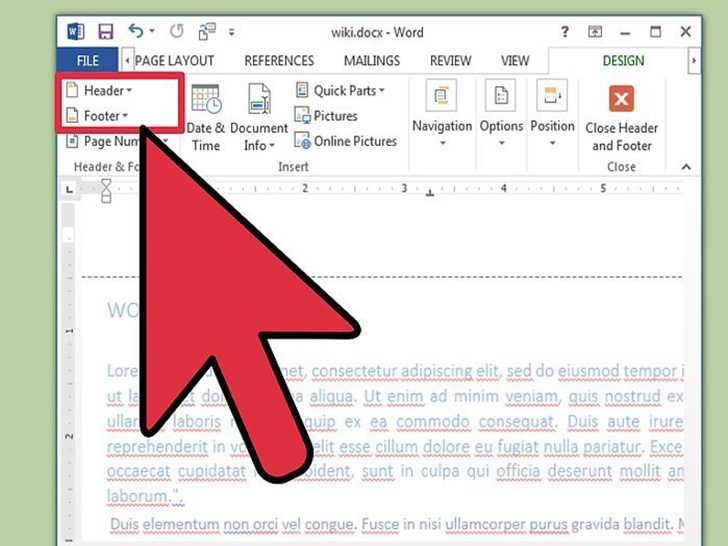Click ruler at the 4 mark

504,188
